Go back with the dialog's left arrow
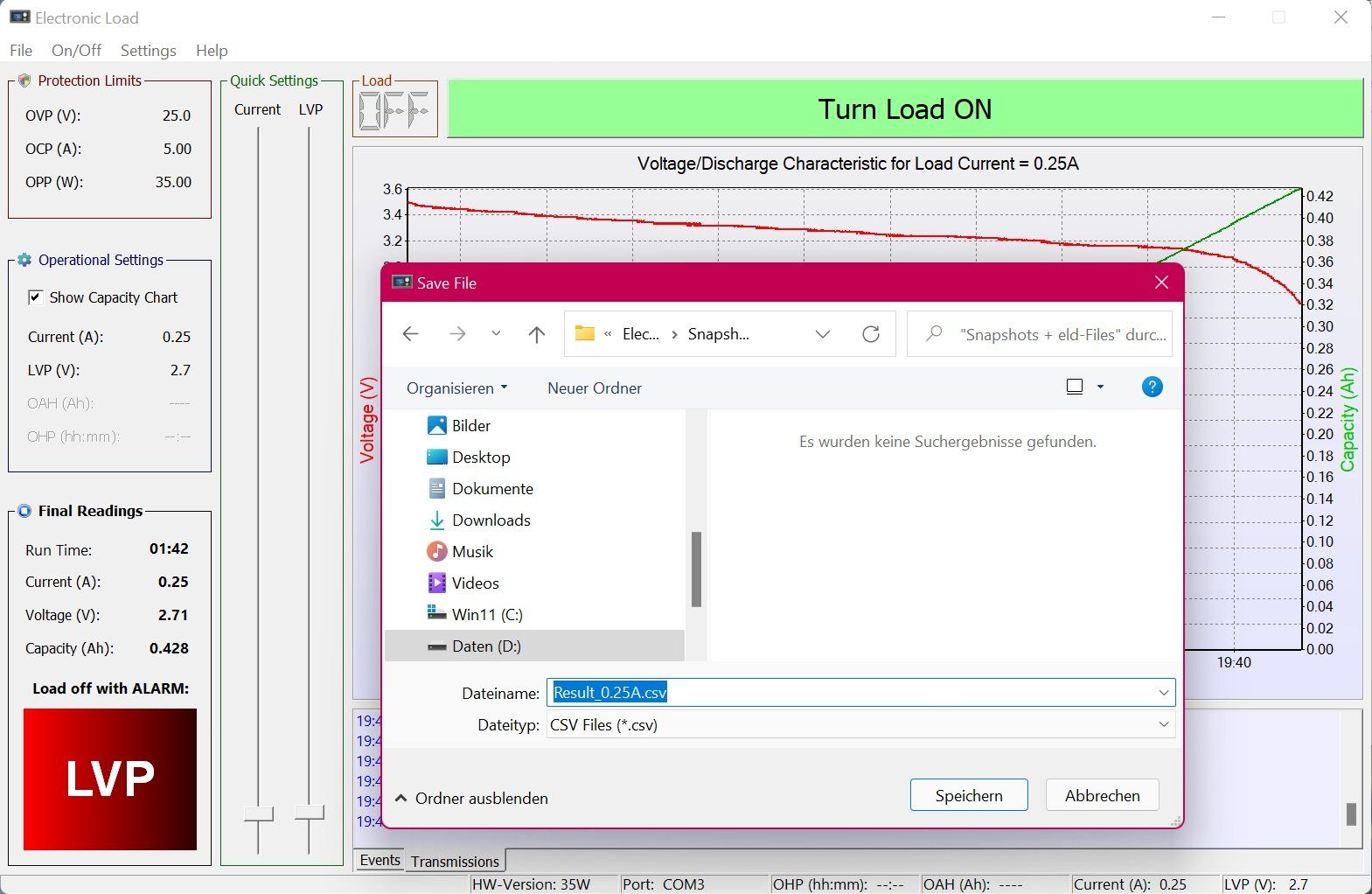 pyautogui.click(x=410, y=334)
